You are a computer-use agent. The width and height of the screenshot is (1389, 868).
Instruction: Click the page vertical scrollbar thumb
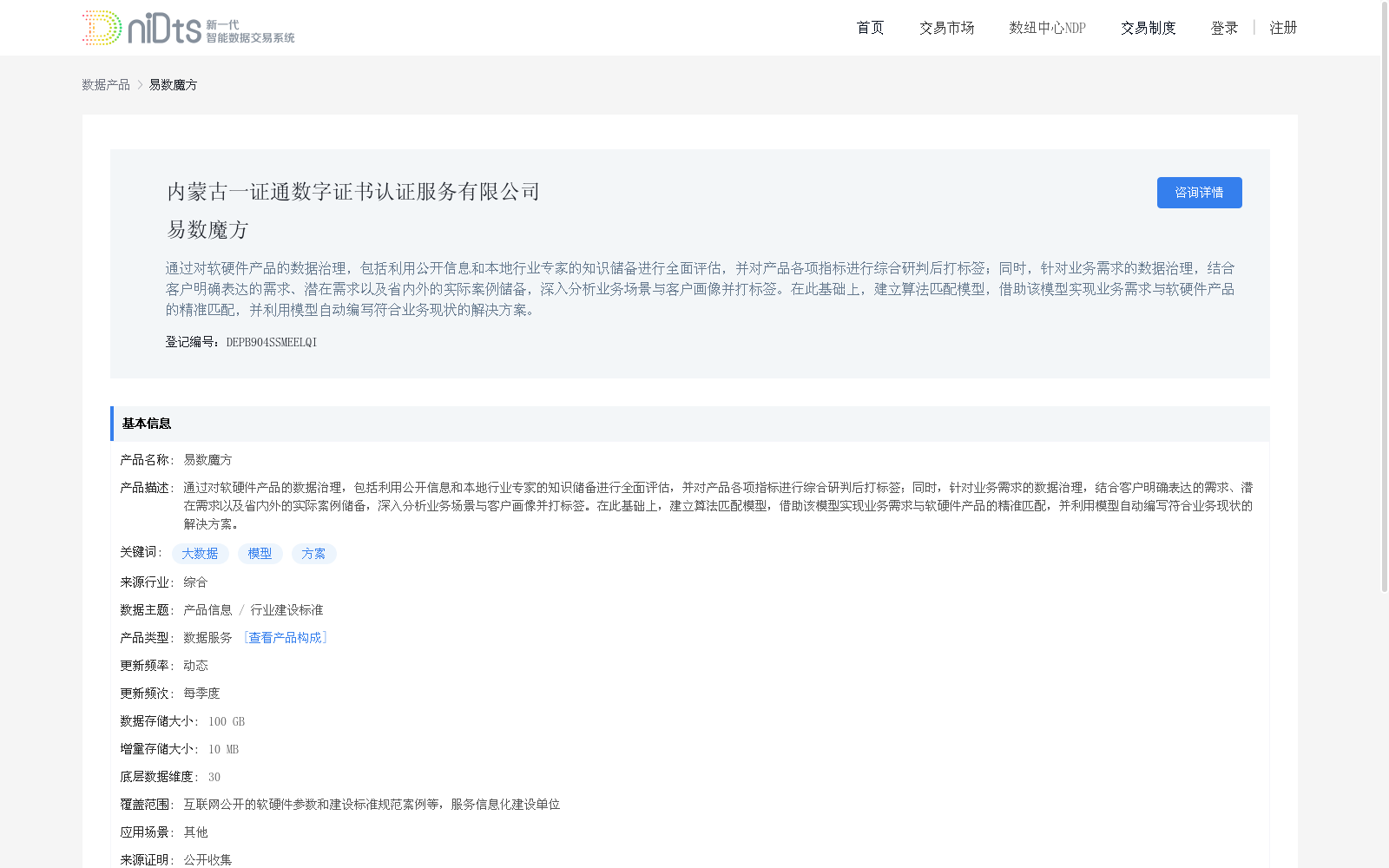point(1385,296)
